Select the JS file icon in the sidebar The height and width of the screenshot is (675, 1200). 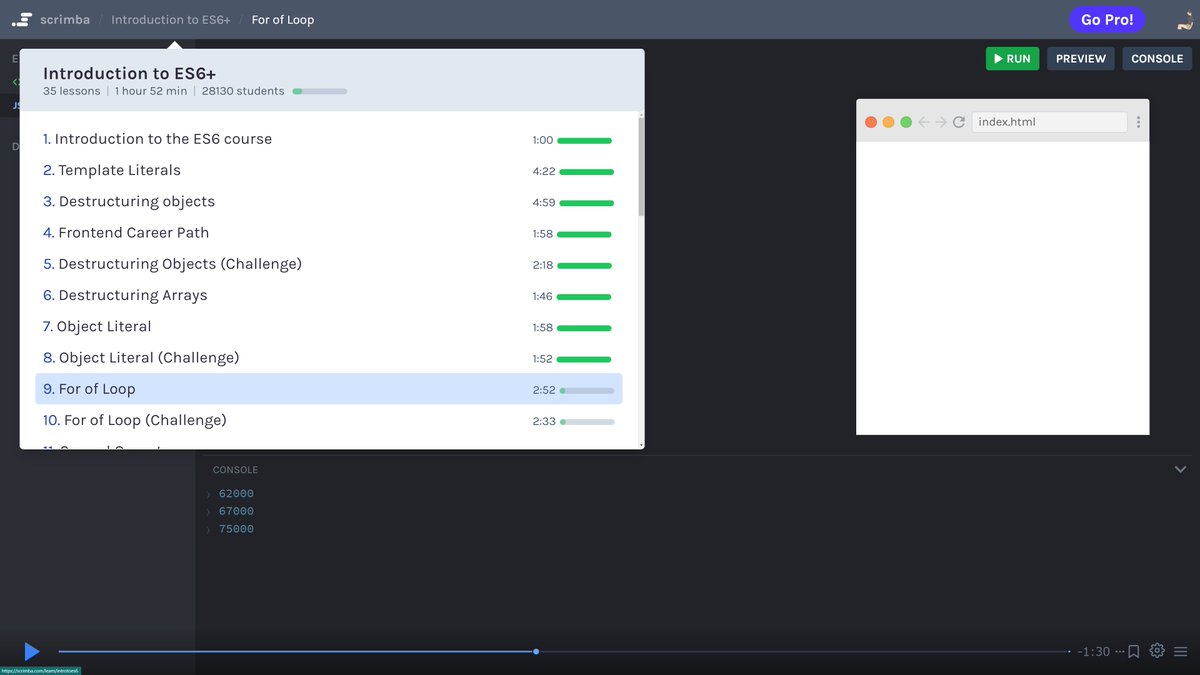point(15,105)
